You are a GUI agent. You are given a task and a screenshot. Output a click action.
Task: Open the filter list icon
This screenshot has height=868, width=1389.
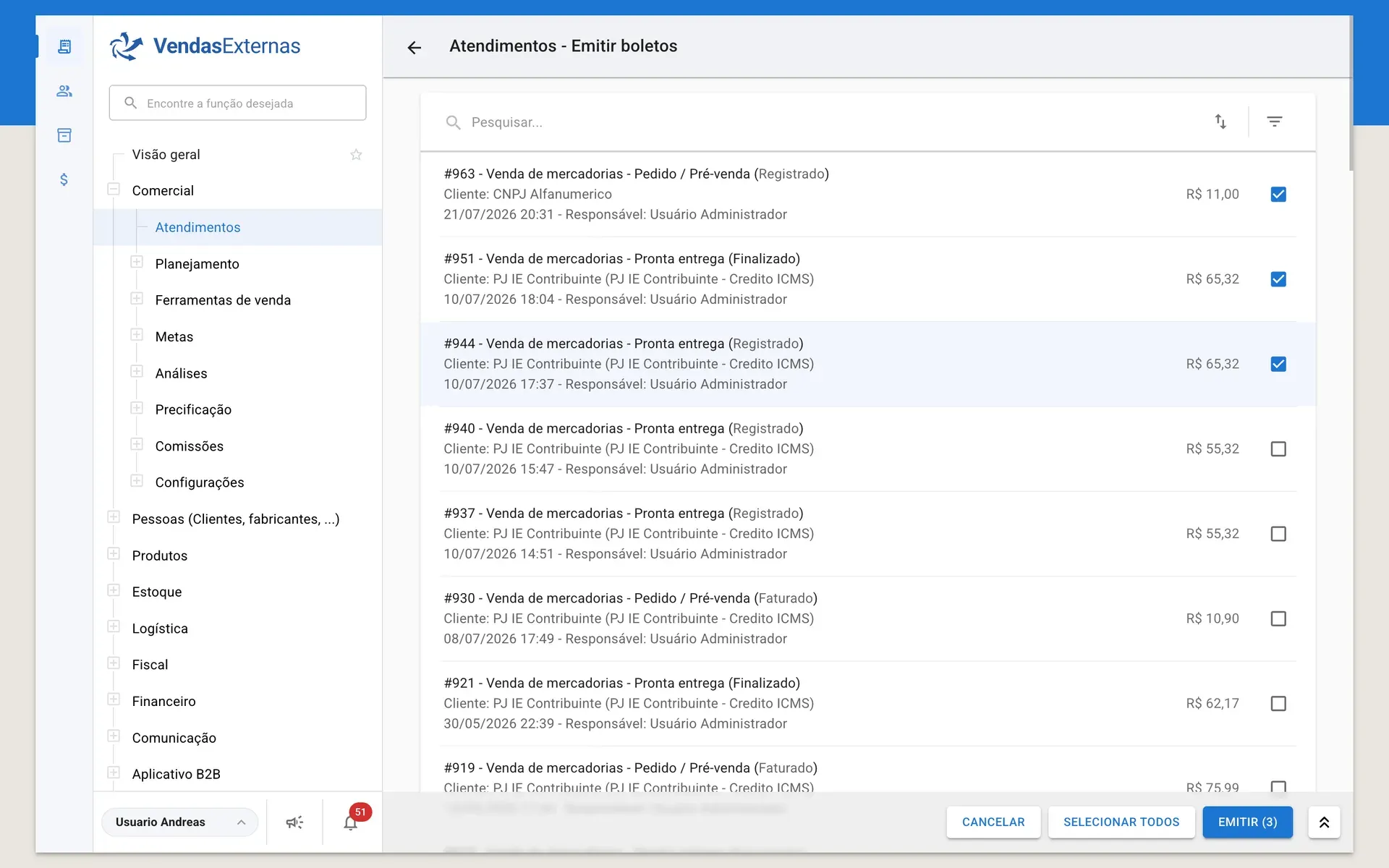1275,122
